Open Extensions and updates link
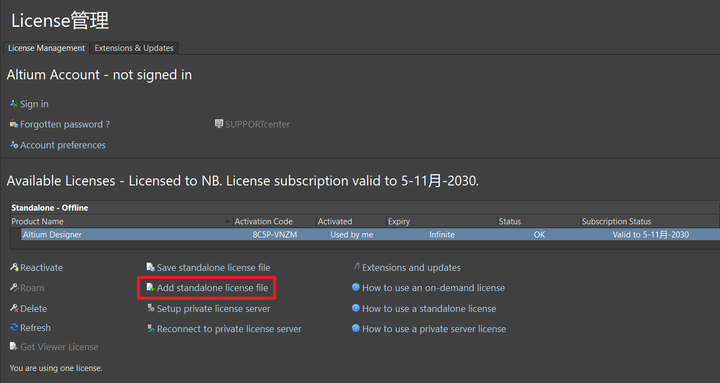This screenshot has height=383, width=720. (x=411, y=268)
